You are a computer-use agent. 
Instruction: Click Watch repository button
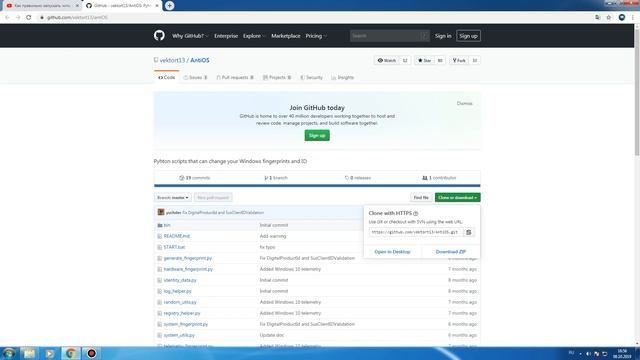pos(387,60)
